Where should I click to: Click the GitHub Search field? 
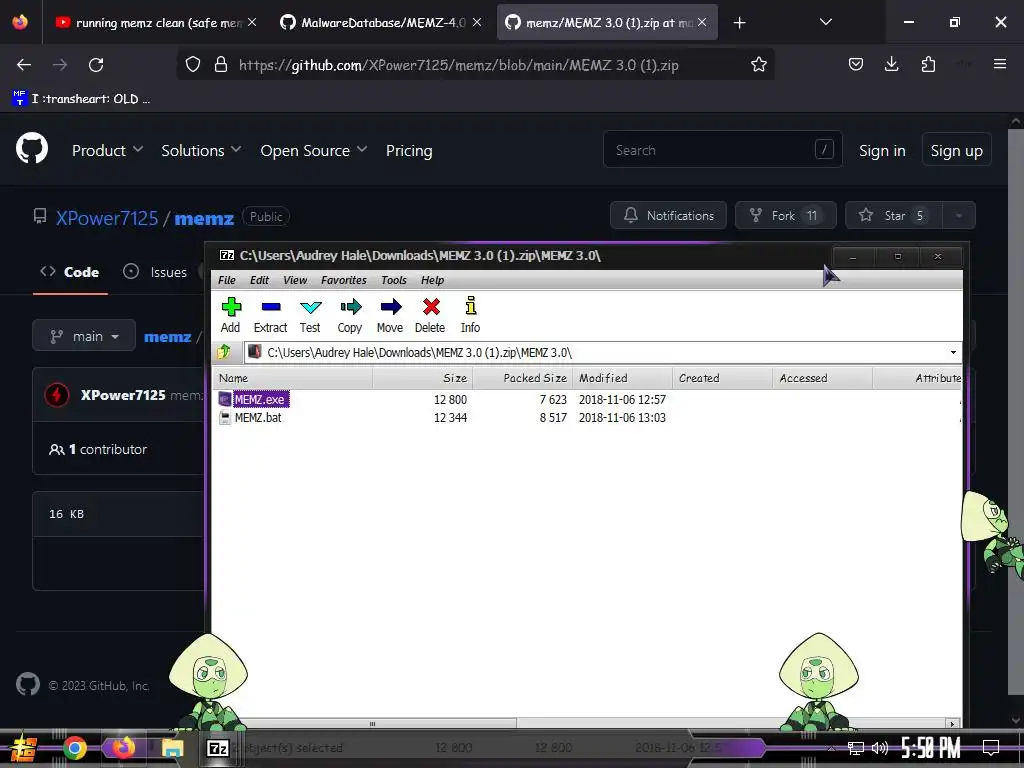click(x=722, y=150)
